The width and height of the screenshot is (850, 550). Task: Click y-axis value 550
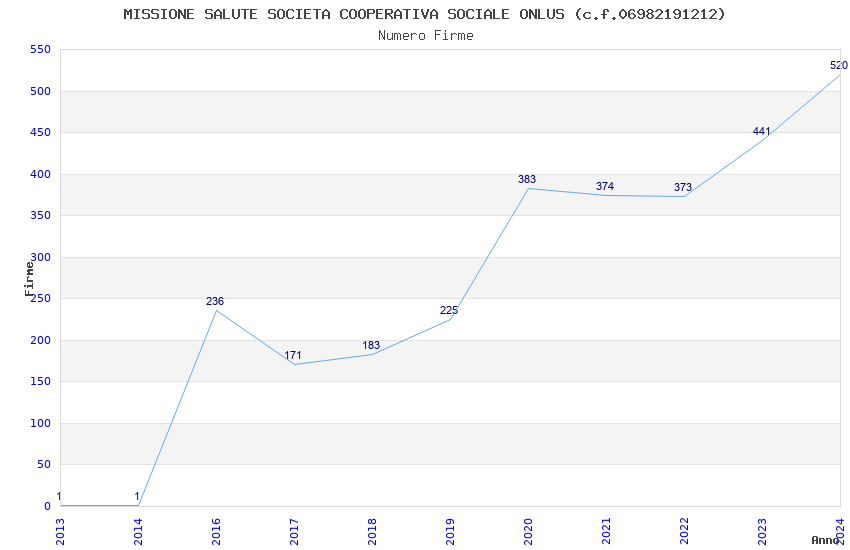click(x=40, y=49)
